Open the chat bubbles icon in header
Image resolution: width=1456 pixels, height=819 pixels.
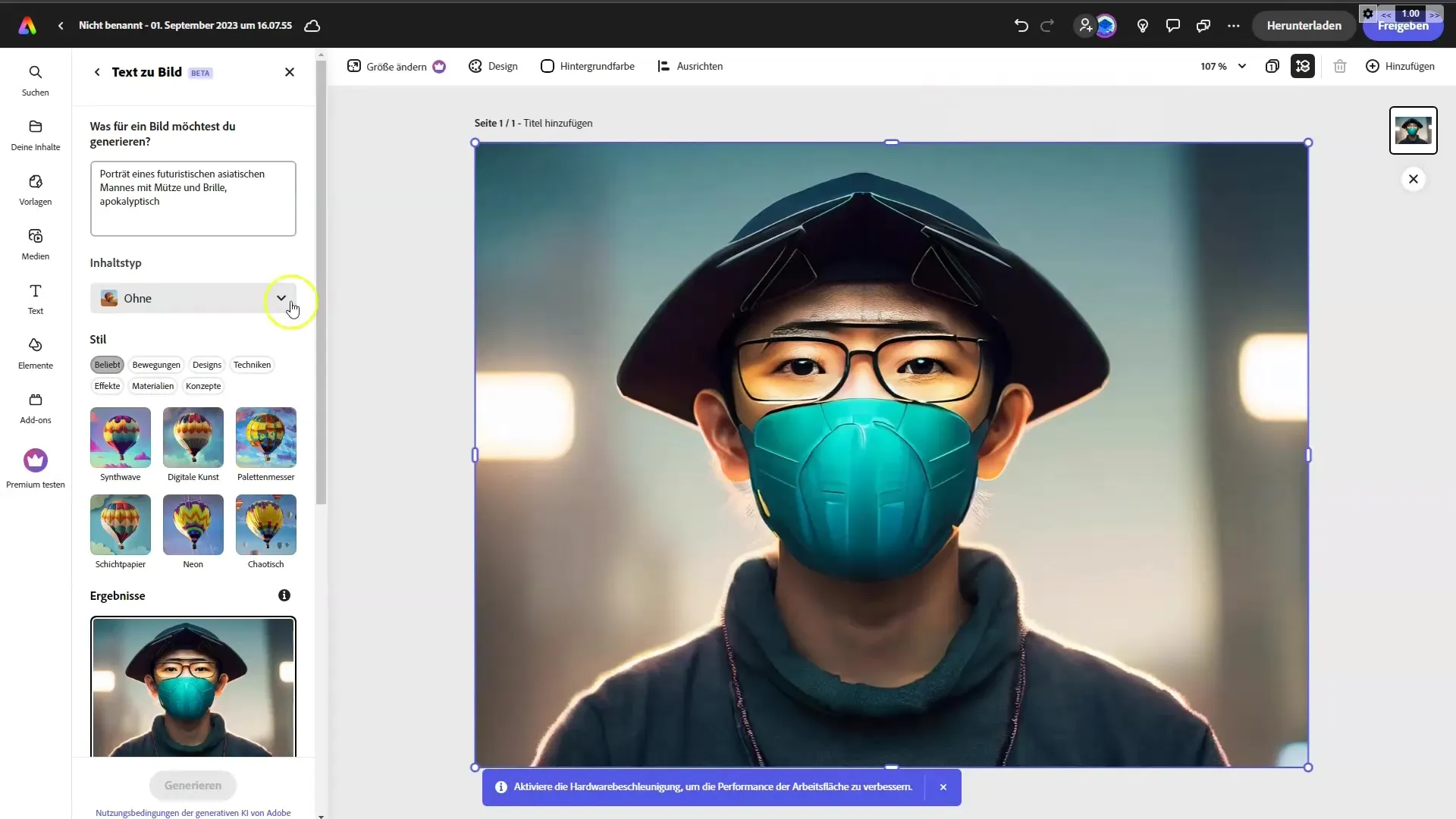1203,26
